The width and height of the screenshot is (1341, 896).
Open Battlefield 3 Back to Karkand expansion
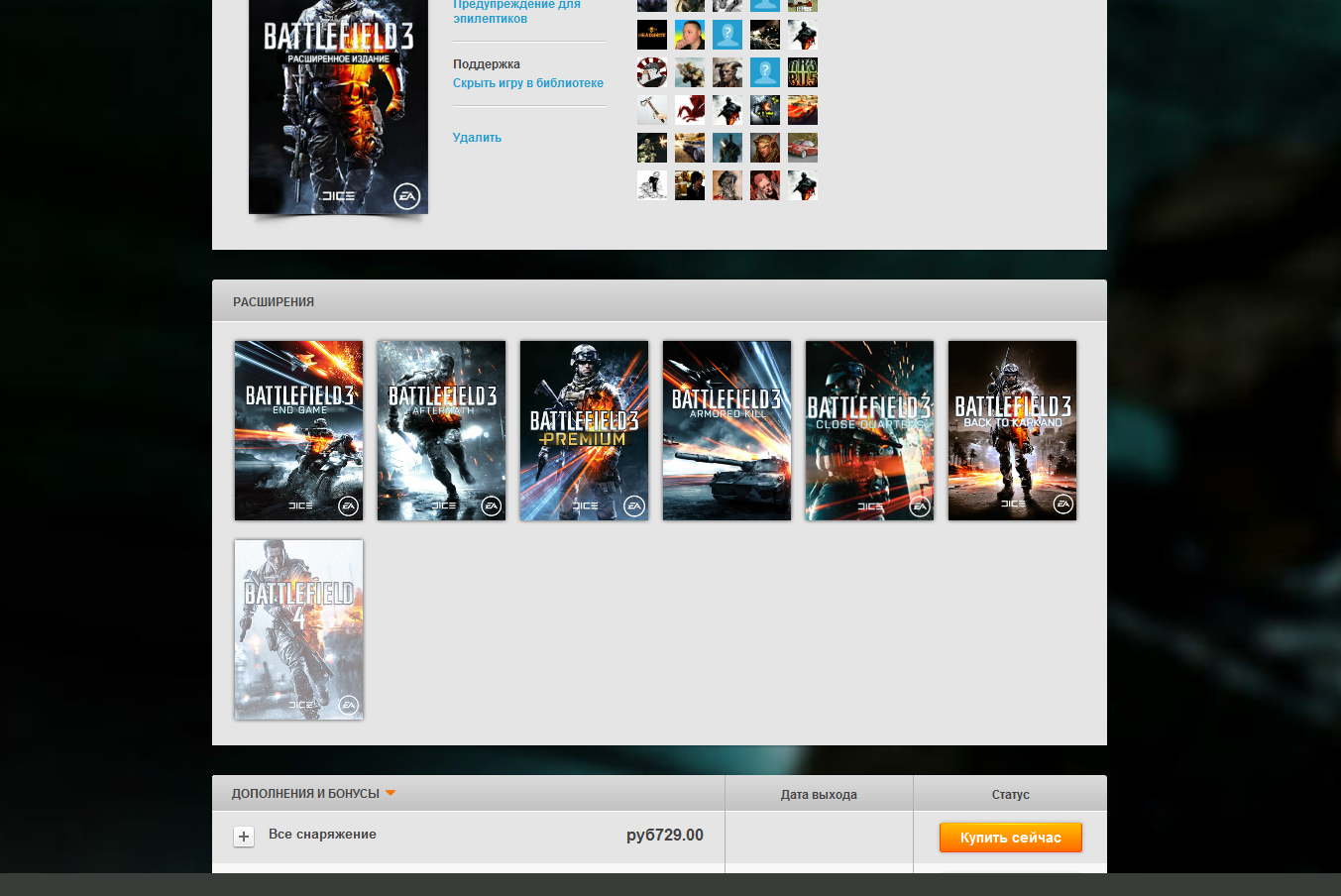(x=1012, y=430)
